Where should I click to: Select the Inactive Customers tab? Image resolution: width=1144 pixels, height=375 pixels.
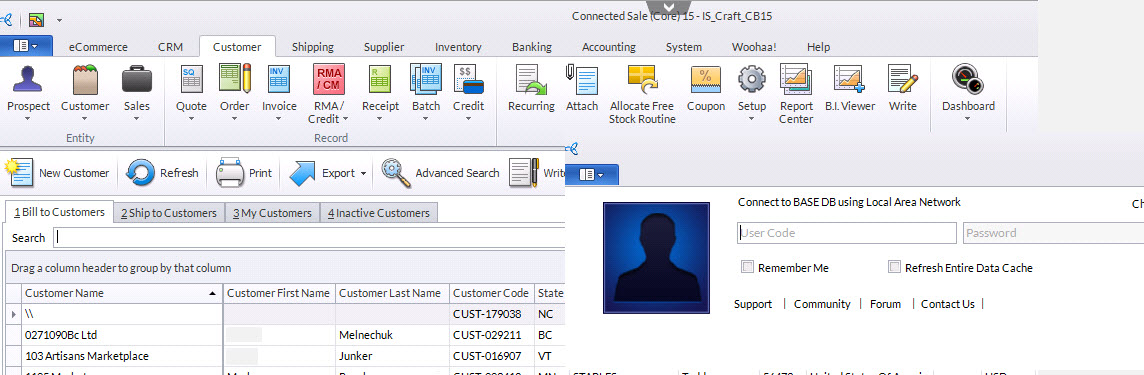pos(379,213)
